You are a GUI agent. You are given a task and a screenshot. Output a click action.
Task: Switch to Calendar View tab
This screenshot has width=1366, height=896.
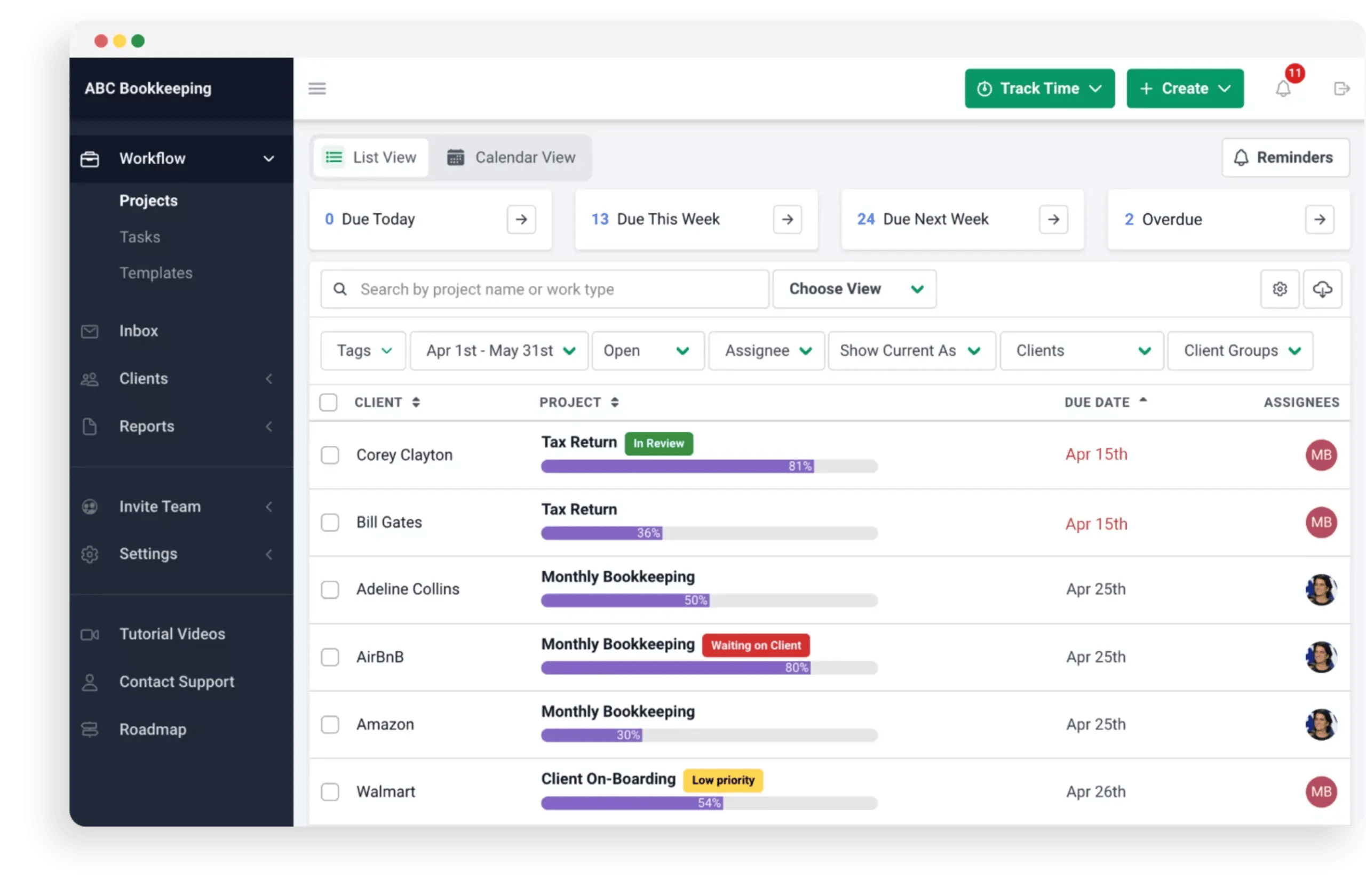coord(512,157)
